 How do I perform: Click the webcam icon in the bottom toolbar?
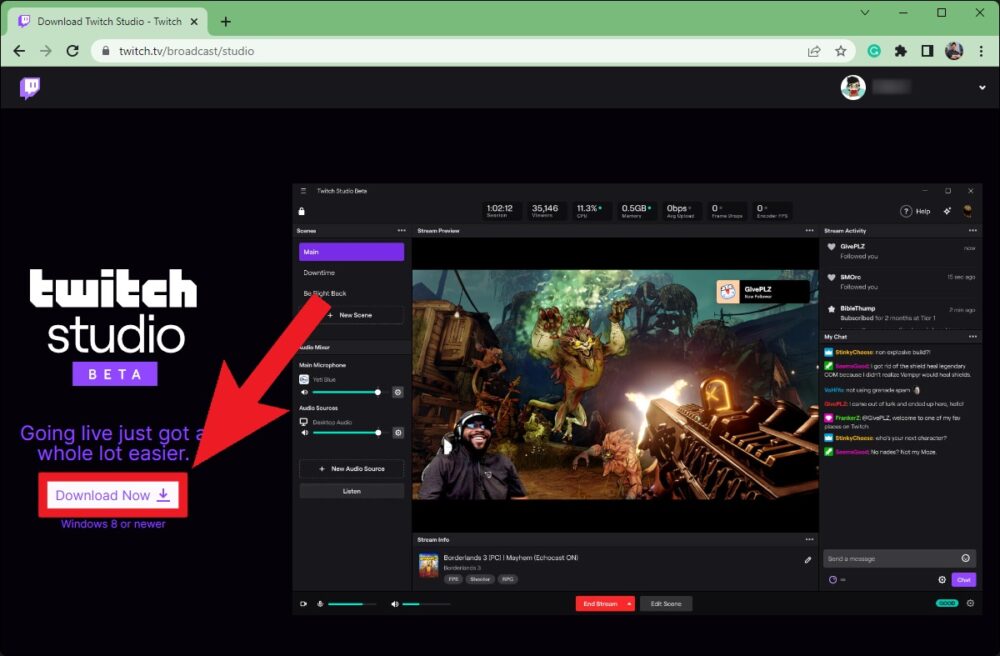pos(304,604)
